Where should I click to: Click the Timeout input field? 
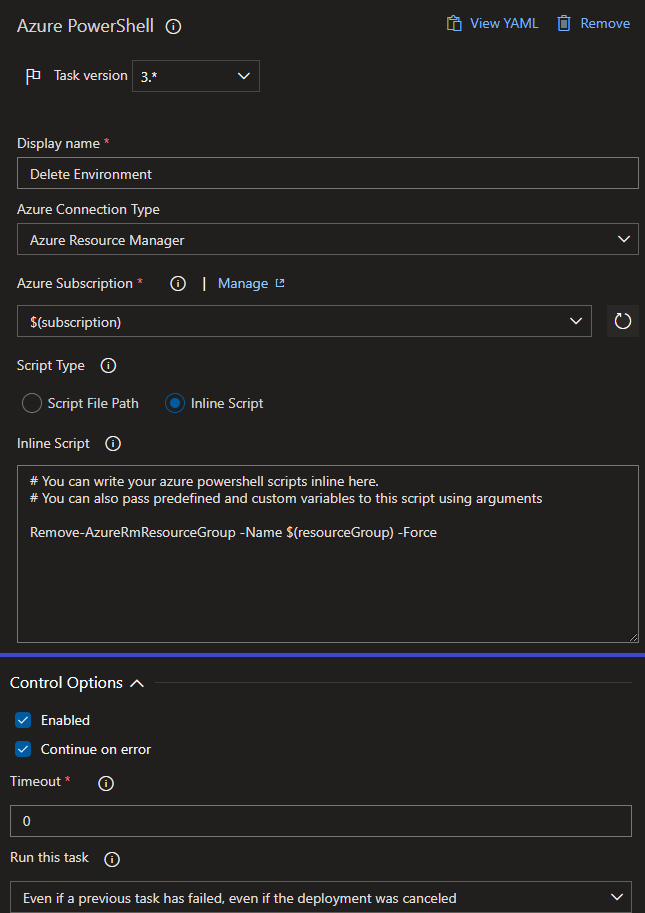point(321,821)
